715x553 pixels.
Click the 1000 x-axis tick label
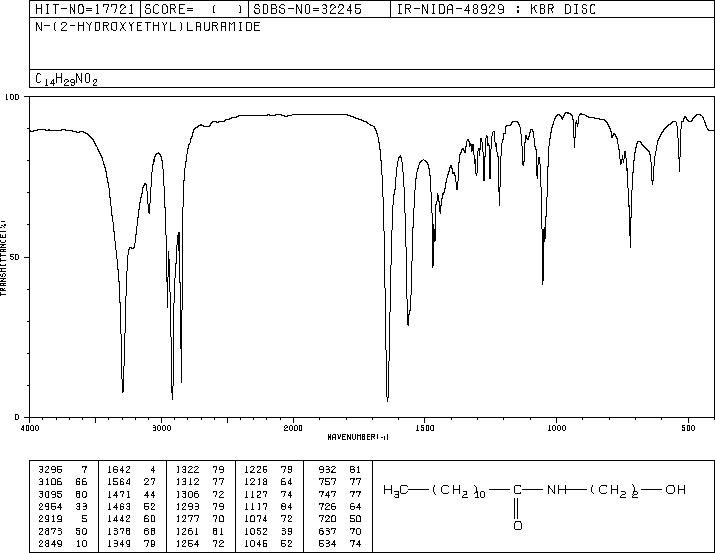[x=556, y=428]
